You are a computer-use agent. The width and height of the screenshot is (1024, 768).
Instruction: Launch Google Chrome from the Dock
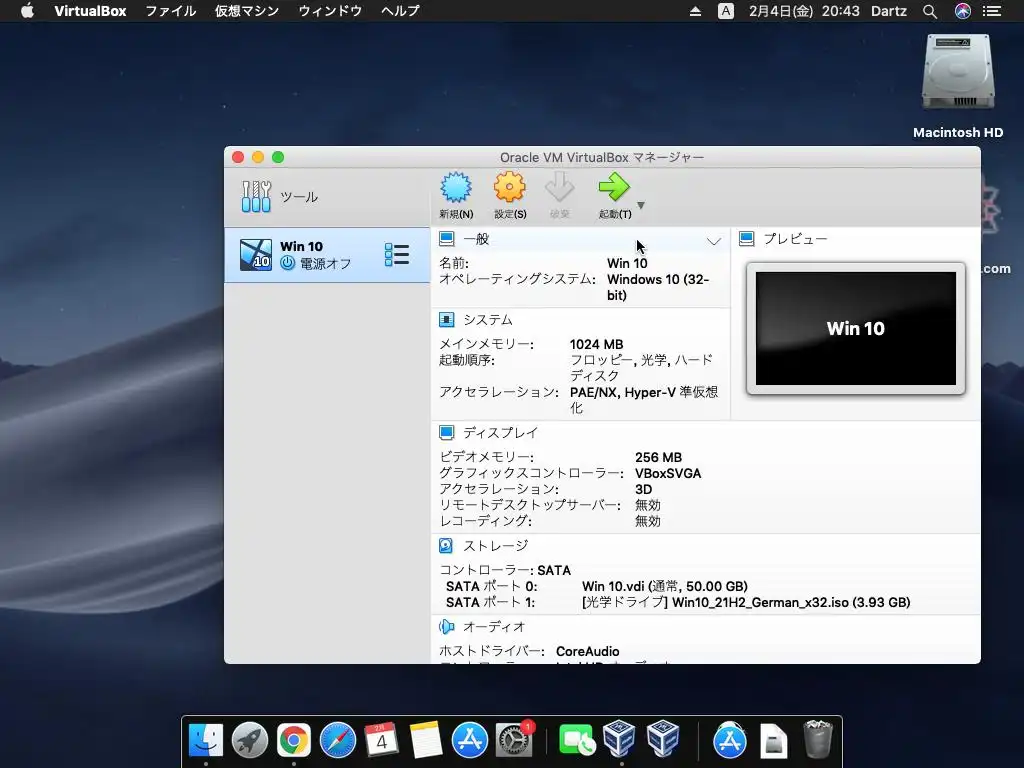(x=293, y=740)
